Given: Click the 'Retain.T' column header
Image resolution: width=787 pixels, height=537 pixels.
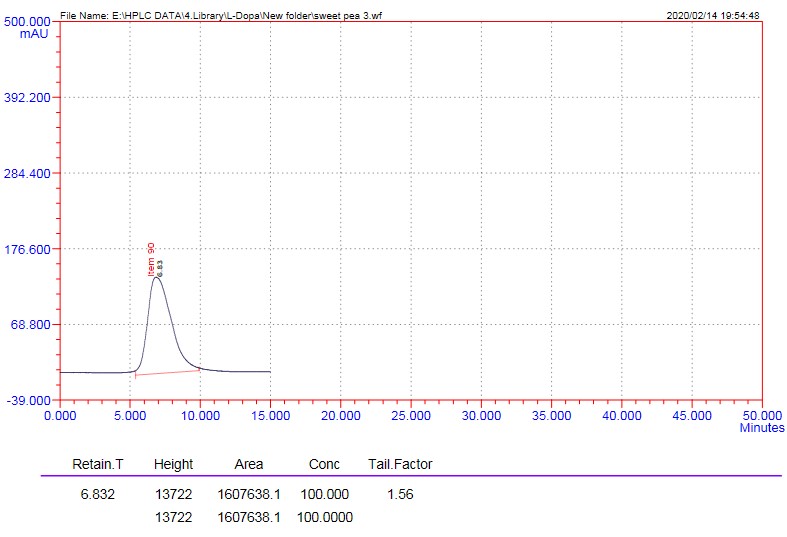Looking at the screenshot, I should (97, 465).
